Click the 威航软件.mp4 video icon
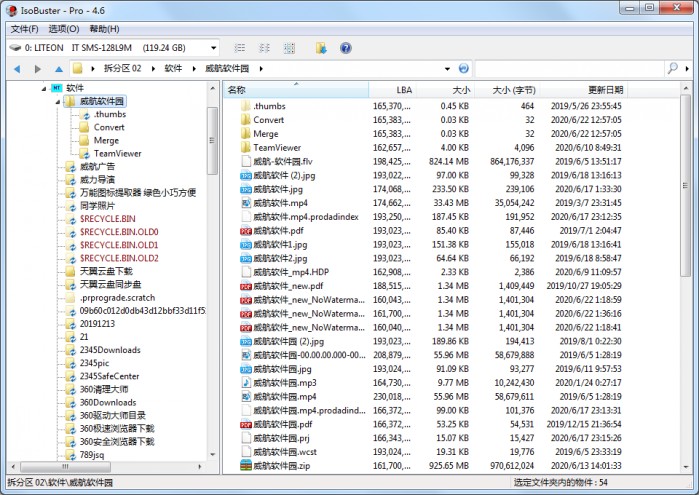Image resolution: width=699 pixels, height=495 pixels. (246, 203)
